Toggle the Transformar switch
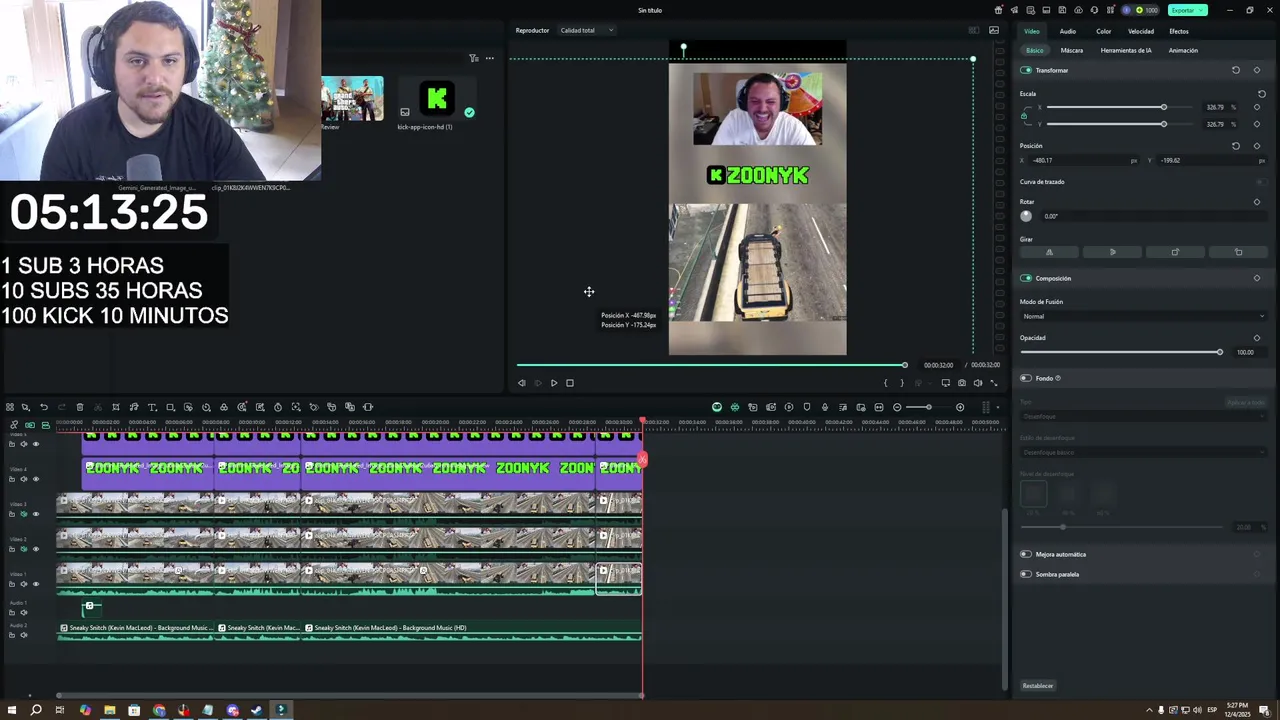The width and height of the screenshot is (1280, 720). pos(1026,70)
